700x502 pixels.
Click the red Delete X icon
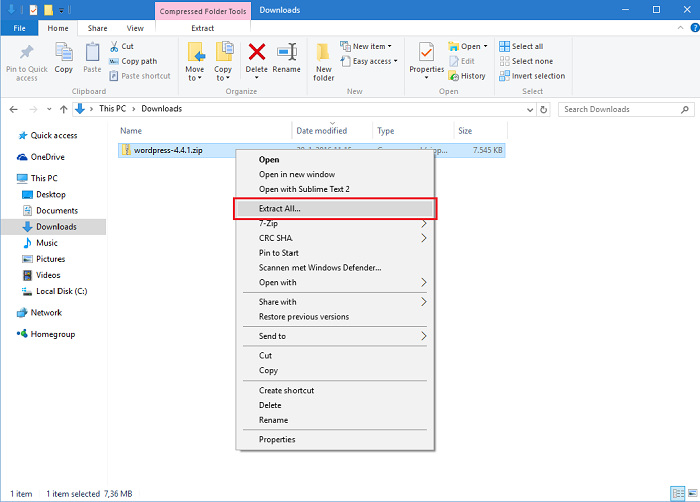(x=257, y=52)
